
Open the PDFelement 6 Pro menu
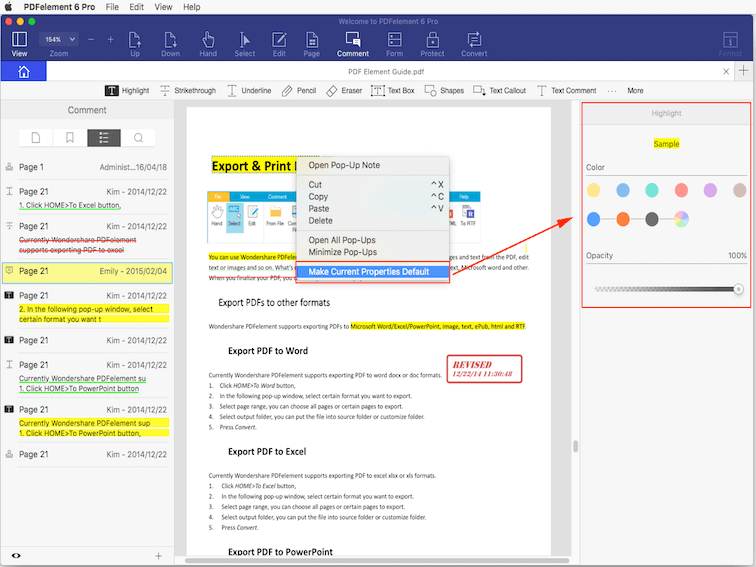tap(59, 7)
